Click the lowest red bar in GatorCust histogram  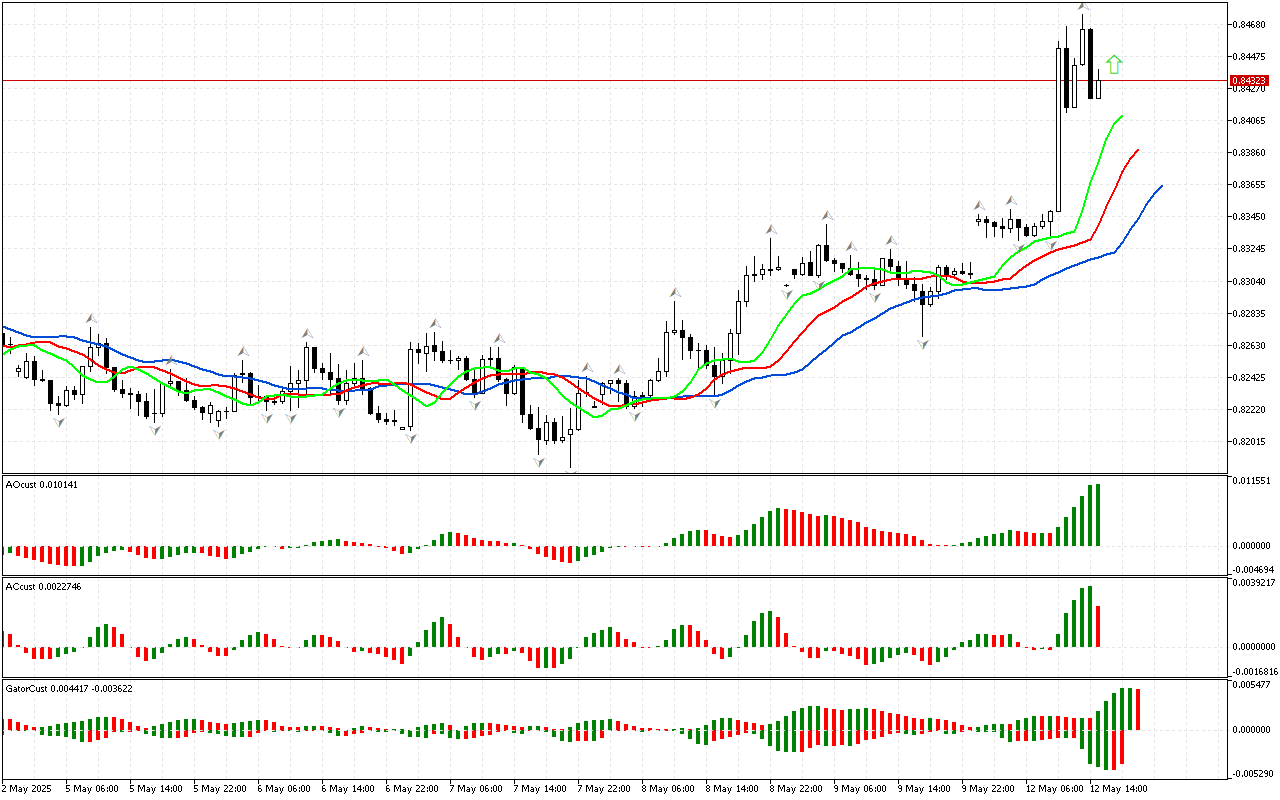[x=1113, y=750]
